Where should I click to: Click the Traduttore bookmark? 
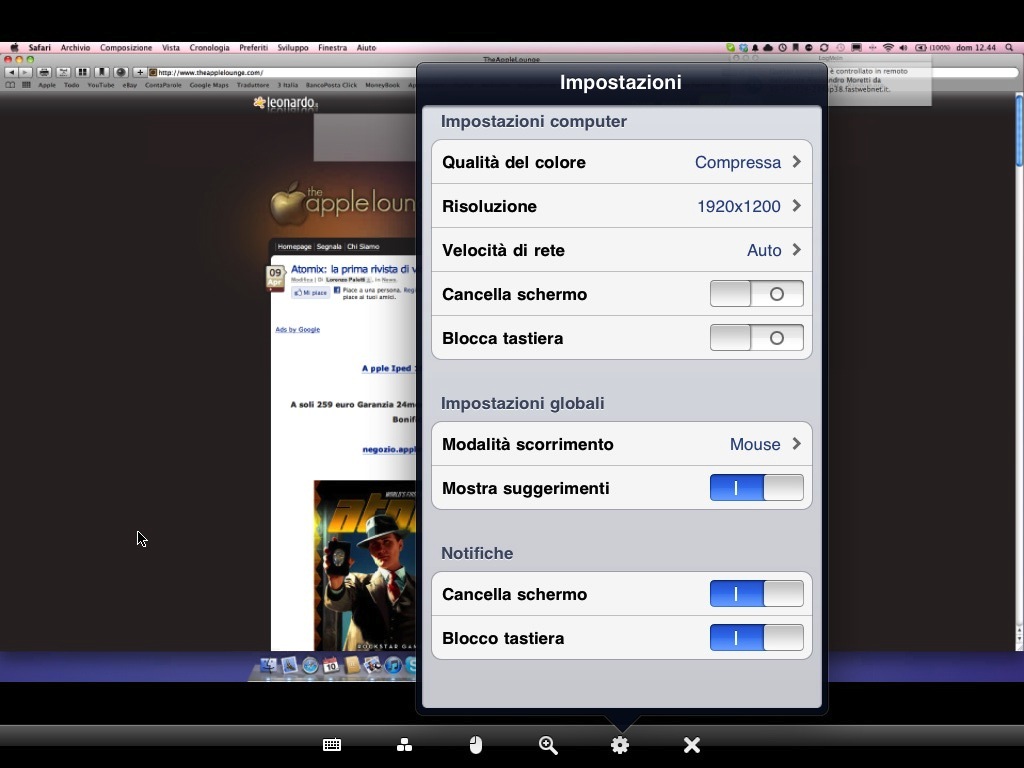(x=253, y=85)
